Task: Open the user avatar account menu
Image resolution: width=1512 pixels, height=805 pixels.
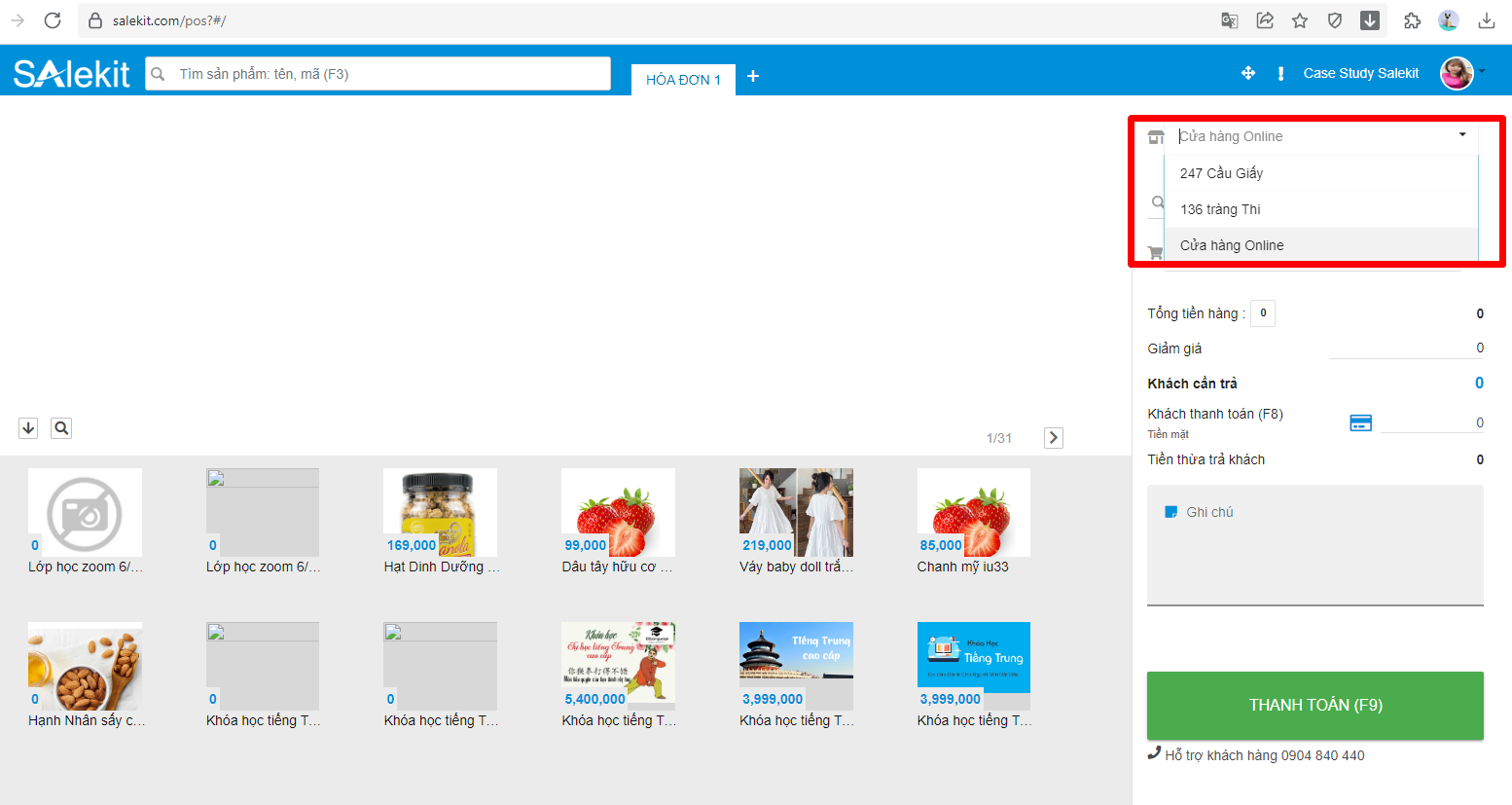Action: pyautogui.click(x=1457, y=73)
